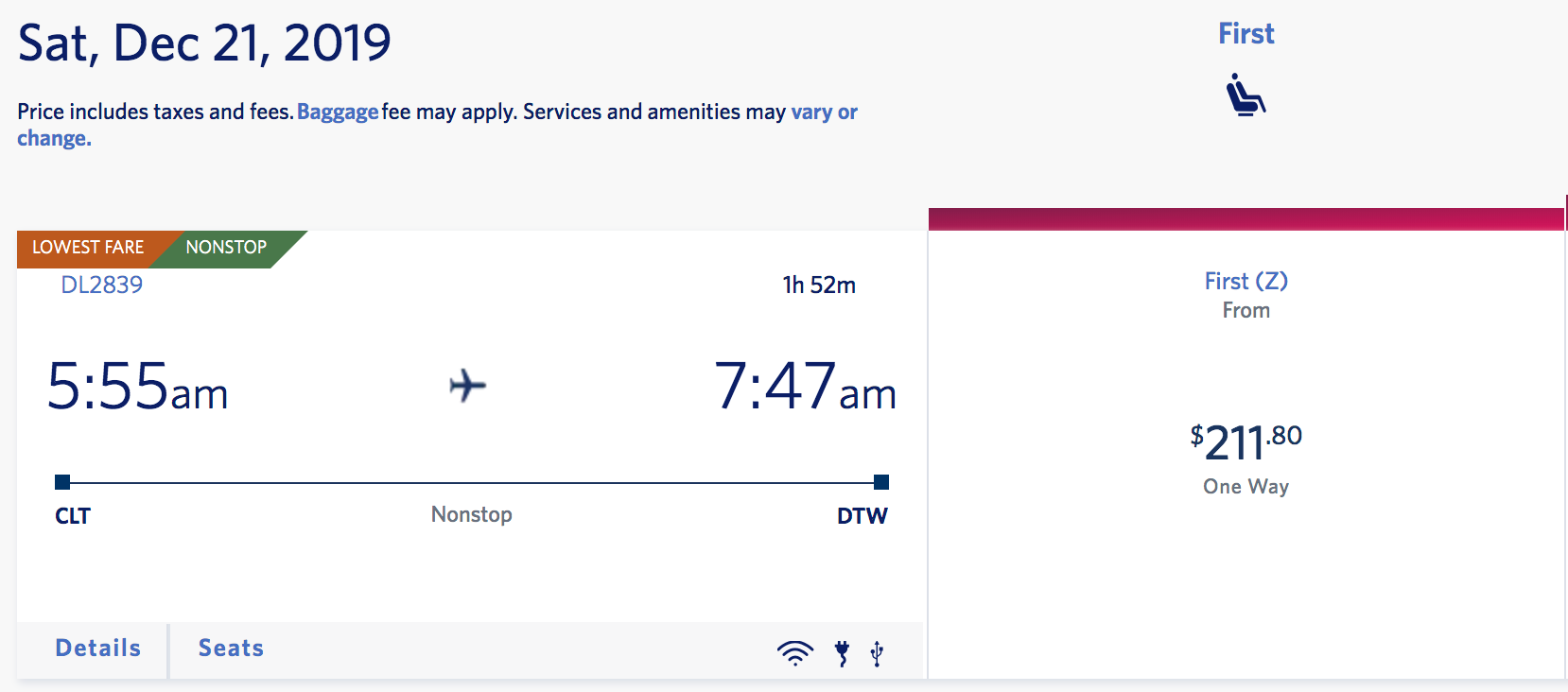Click the airplane icon between flight times
The height and width of the screenshot is (692, 1568).
[467, 386]
